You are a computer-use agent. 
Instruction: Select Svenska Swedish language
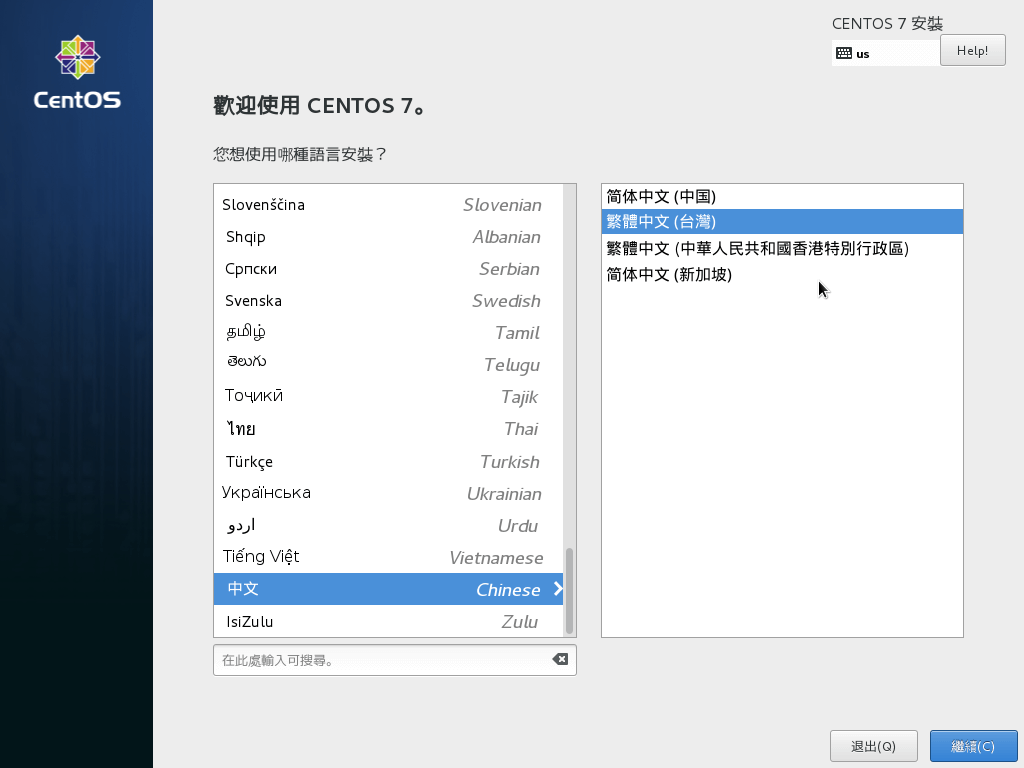click(x=330, y=301)
